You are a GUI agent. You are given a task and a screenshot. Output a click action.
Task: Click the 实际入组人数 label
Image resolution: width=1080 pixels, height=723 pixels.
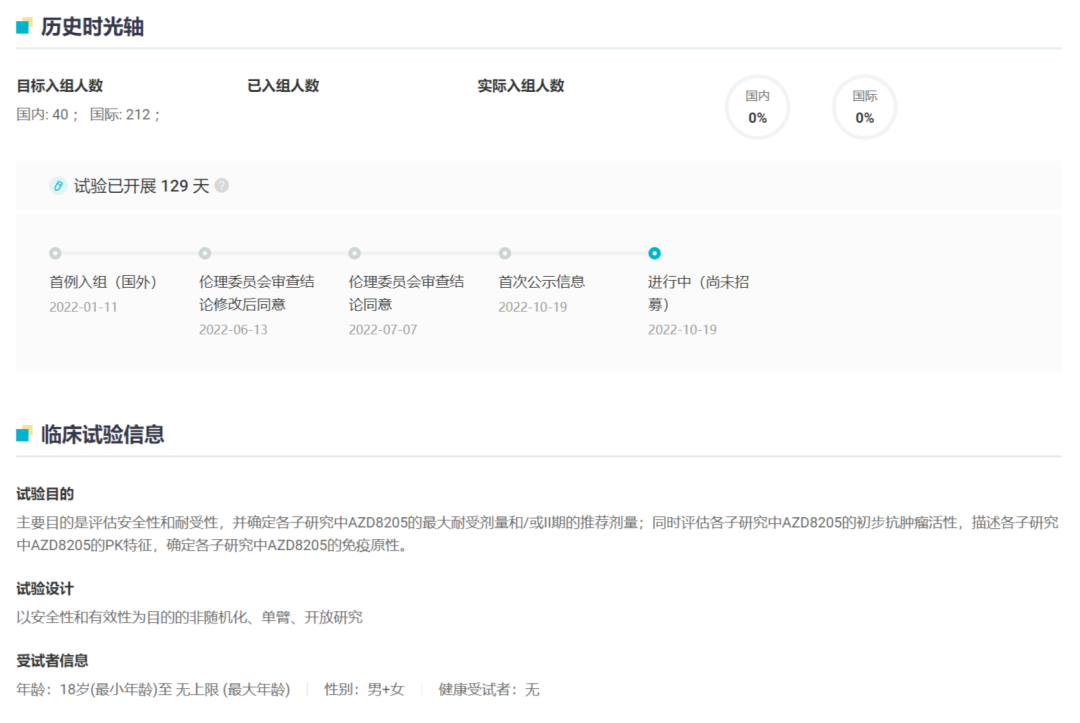pos(521,86)
